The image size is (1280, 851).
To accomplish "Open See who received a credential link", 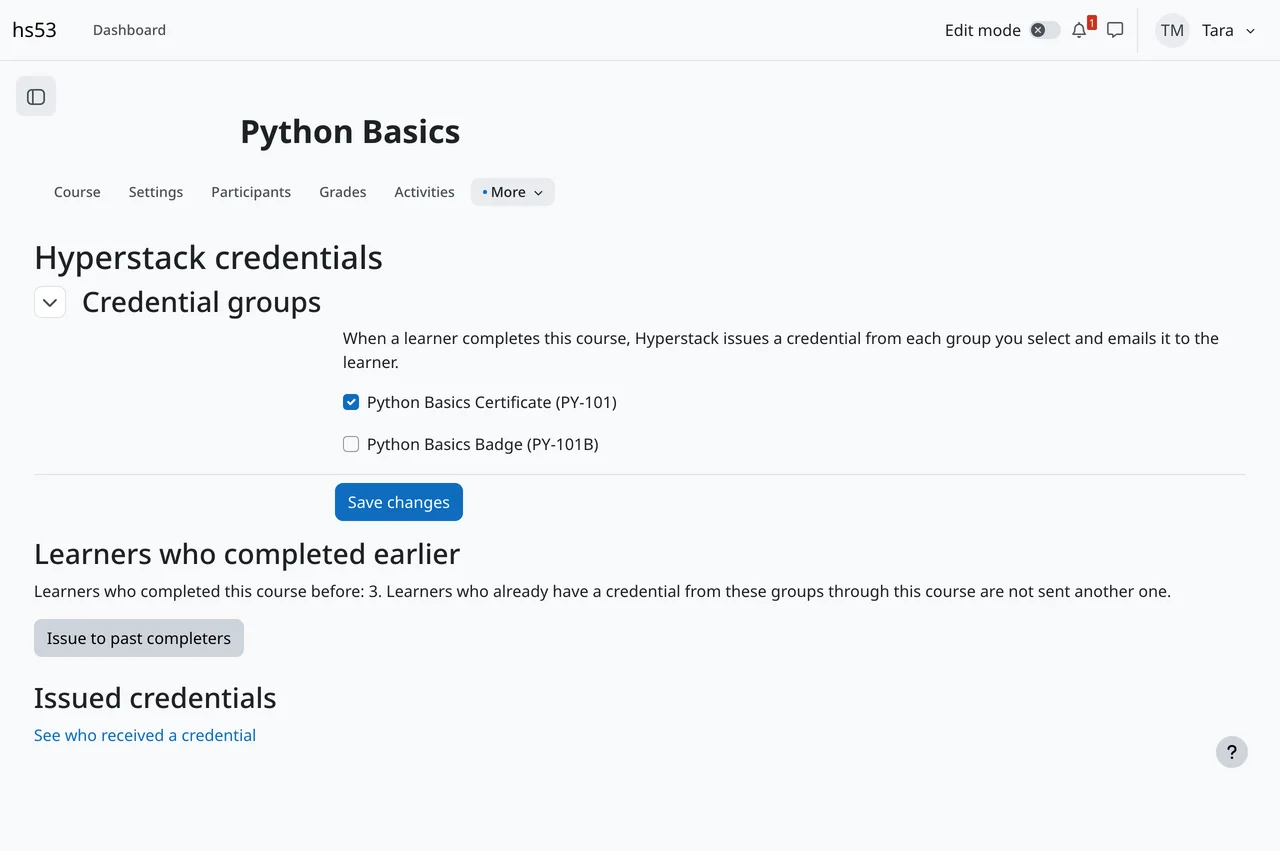I will (145, 735).
